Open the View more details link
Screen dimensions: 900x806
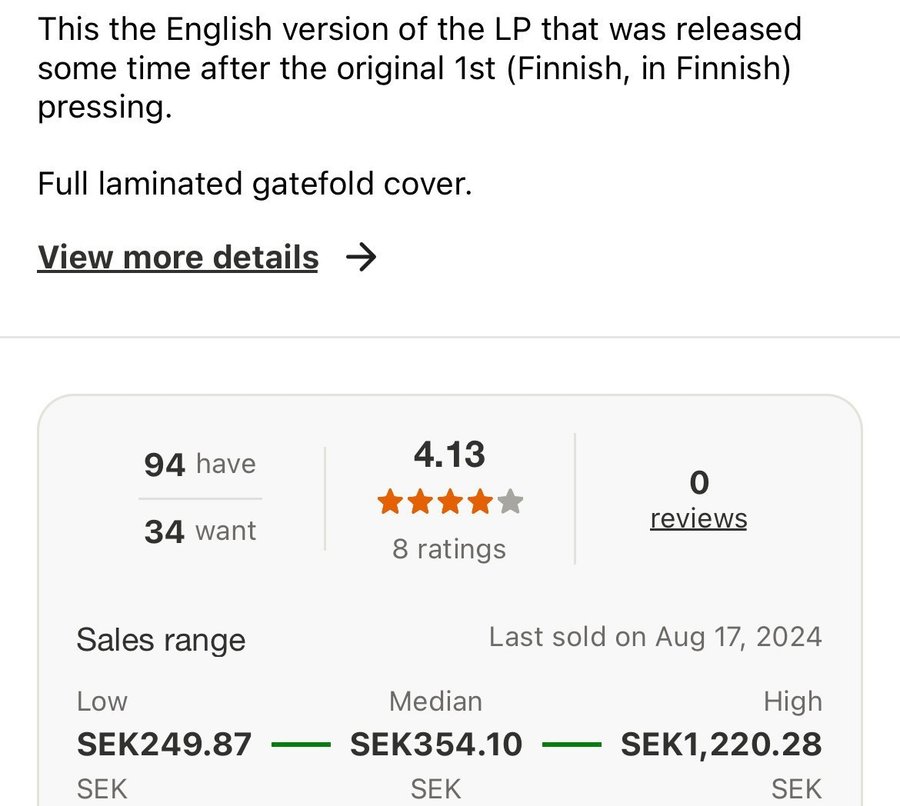point(178,258)
